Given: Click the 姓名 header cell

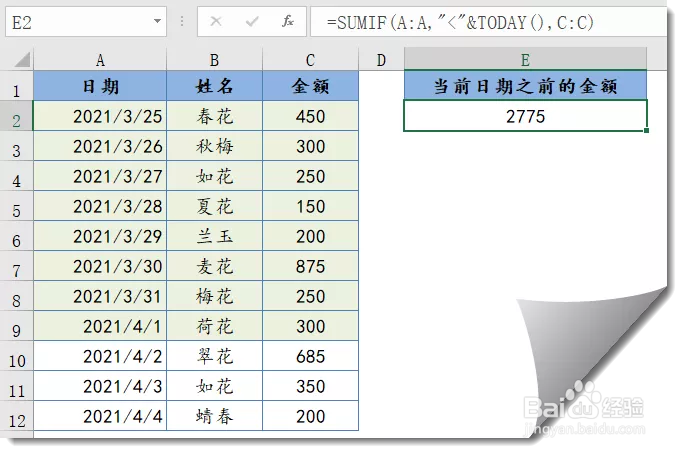Looking at the screenshot, I should [x=214, y=86].
